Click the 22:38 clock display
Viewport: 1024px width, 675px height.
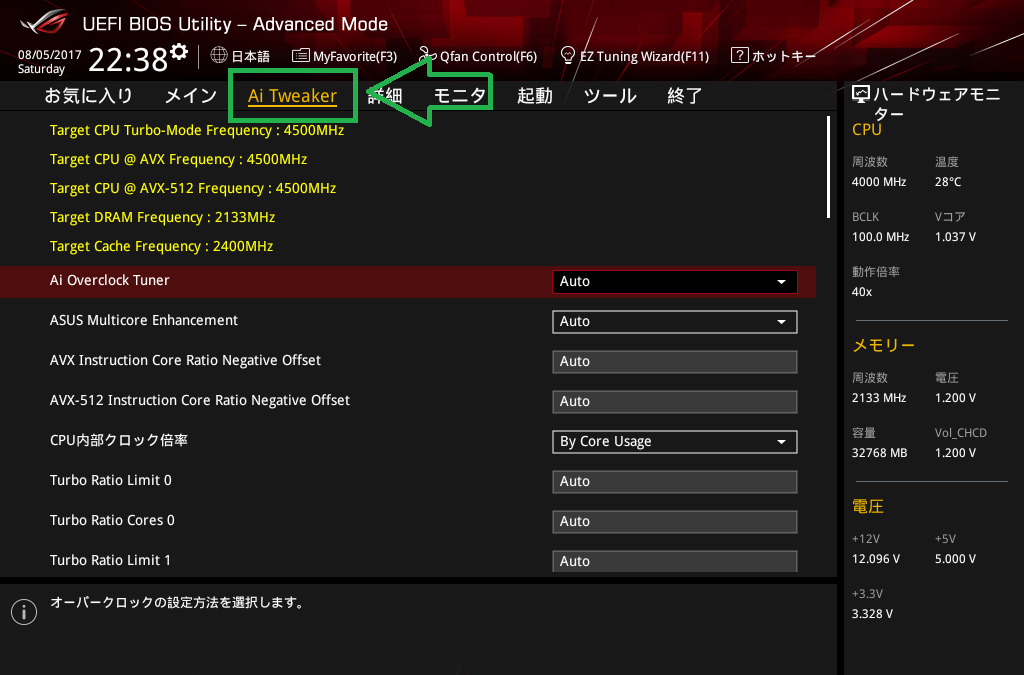coord(129,60)
